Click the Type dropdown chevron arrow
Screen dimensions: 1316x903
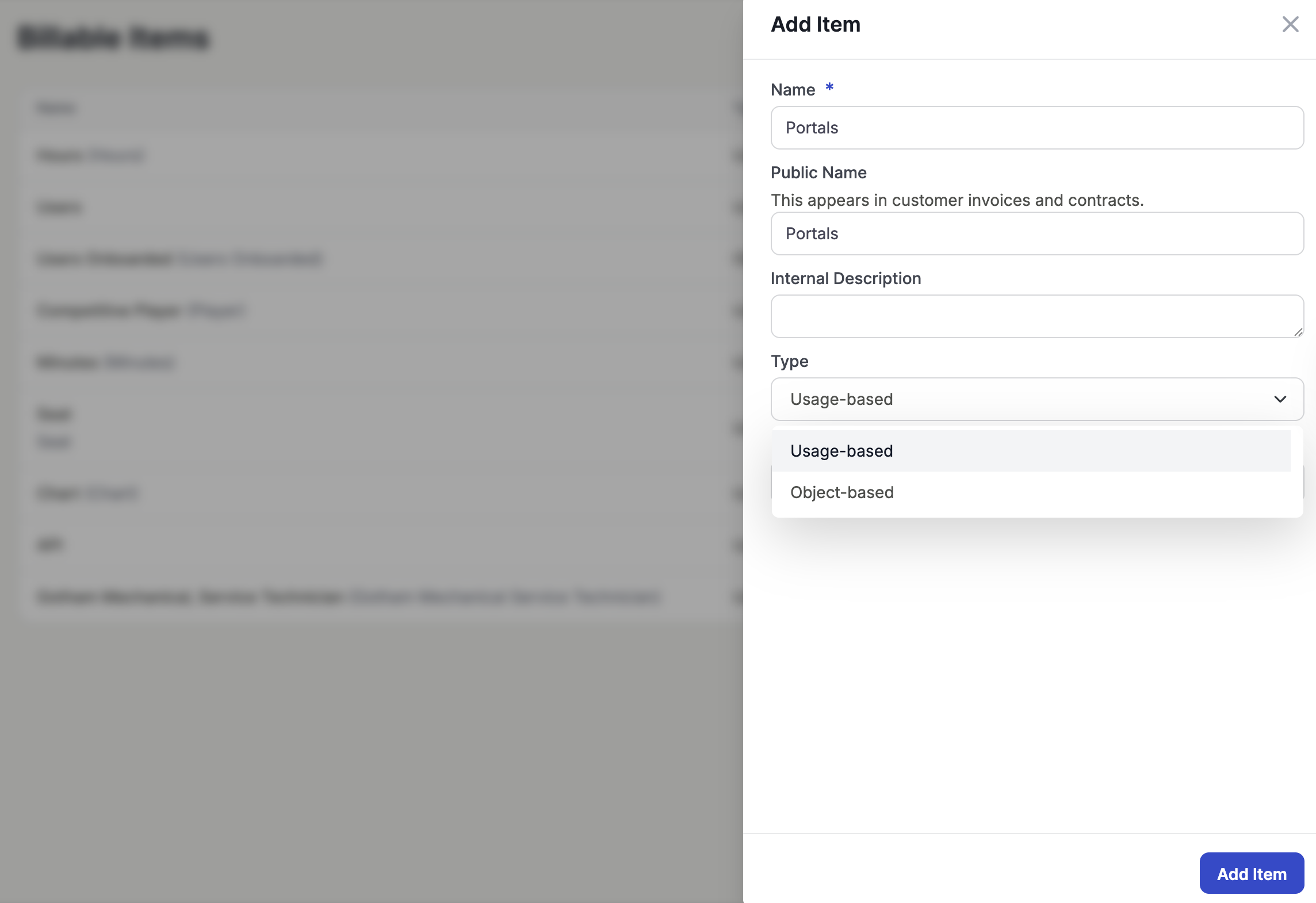pyautogui.click(x=1280, y=399)
